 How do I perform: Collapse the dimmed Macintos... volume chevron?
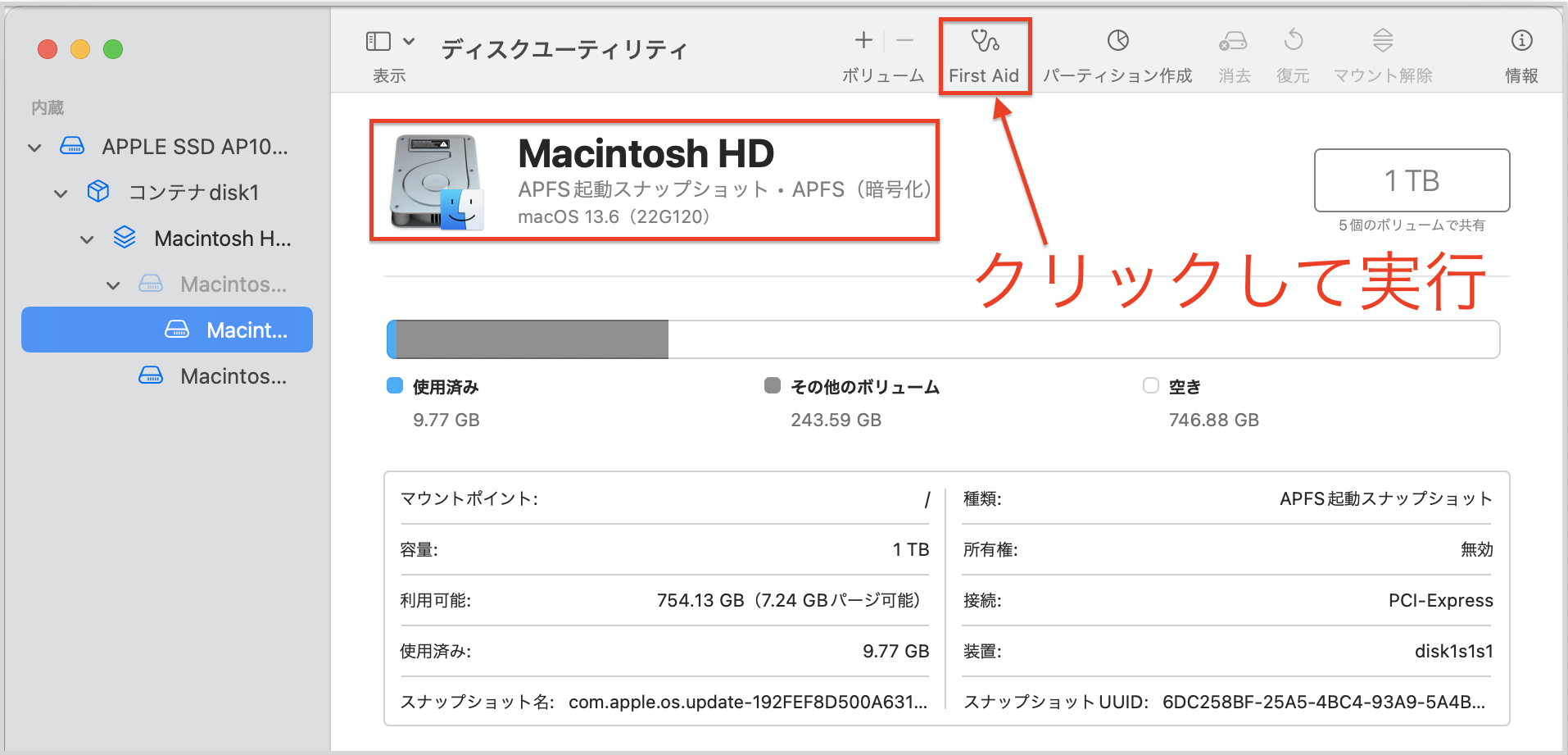tap(113, 285)
